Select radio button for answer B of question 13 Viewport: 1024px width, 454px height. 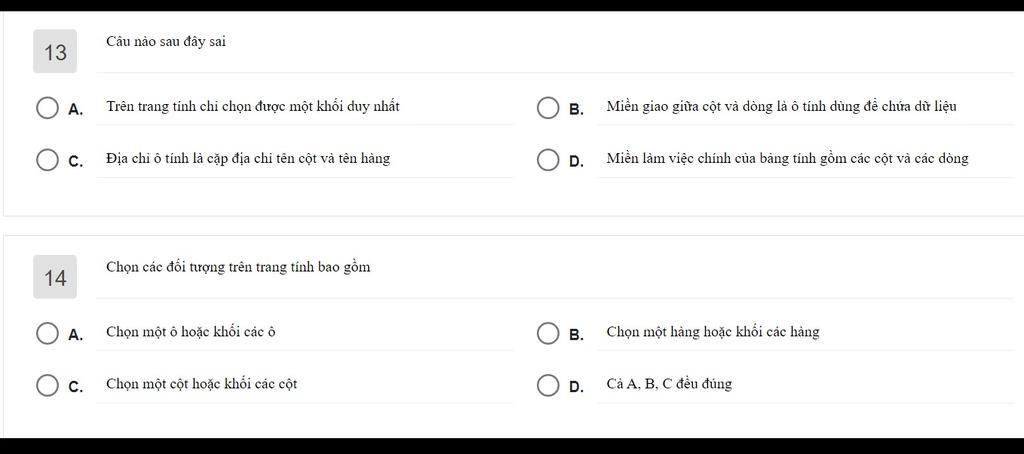tap(548, 108)
